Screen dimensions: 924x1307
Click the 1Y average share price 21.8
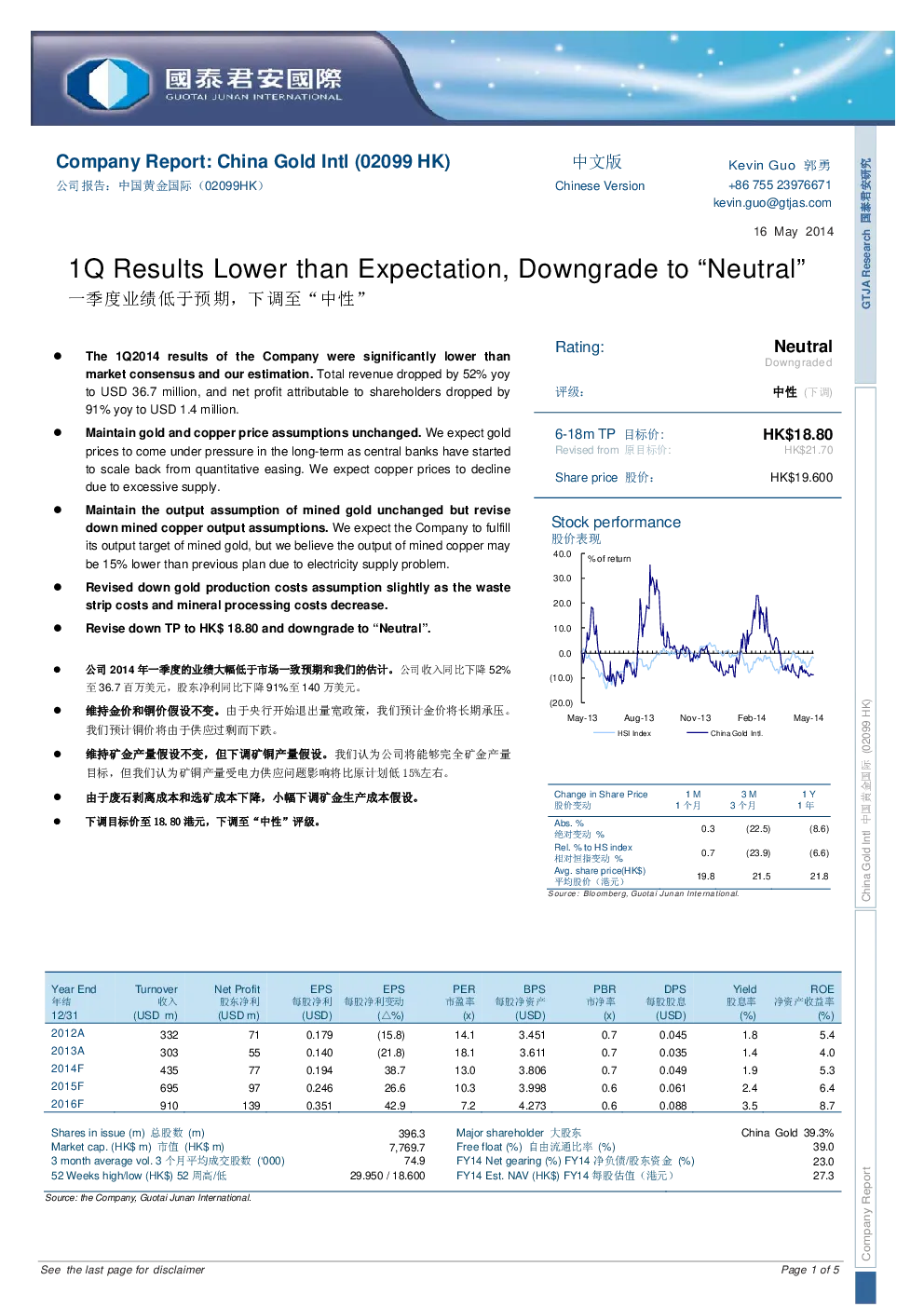(x=819, y=876)
